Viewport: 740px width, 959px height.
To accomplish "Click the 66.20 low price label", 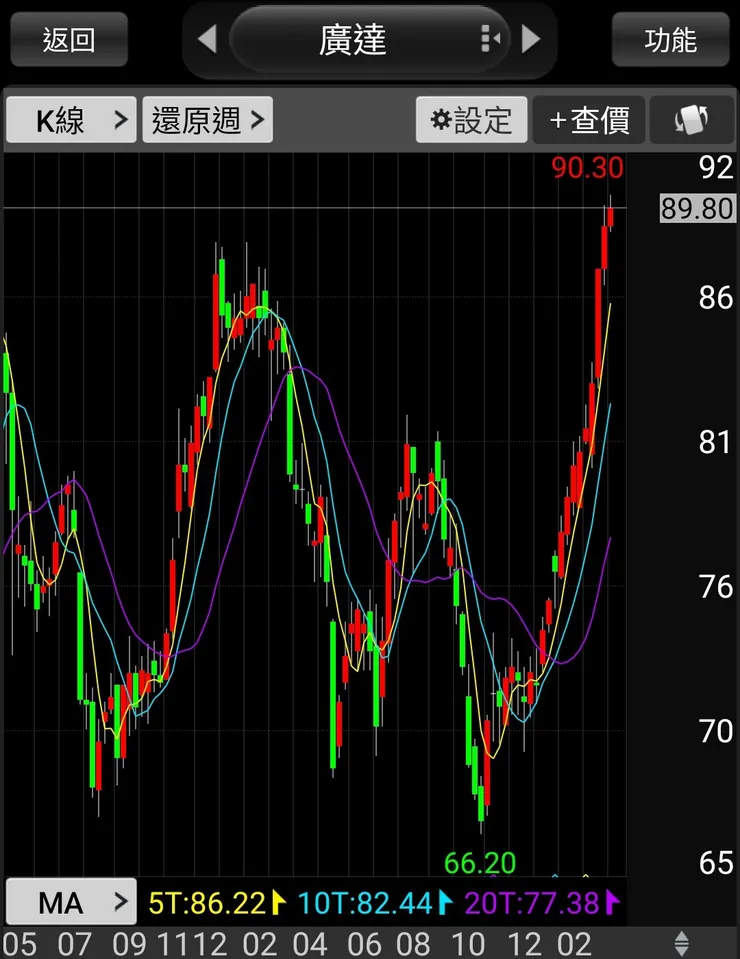I will tap(479, 863).
